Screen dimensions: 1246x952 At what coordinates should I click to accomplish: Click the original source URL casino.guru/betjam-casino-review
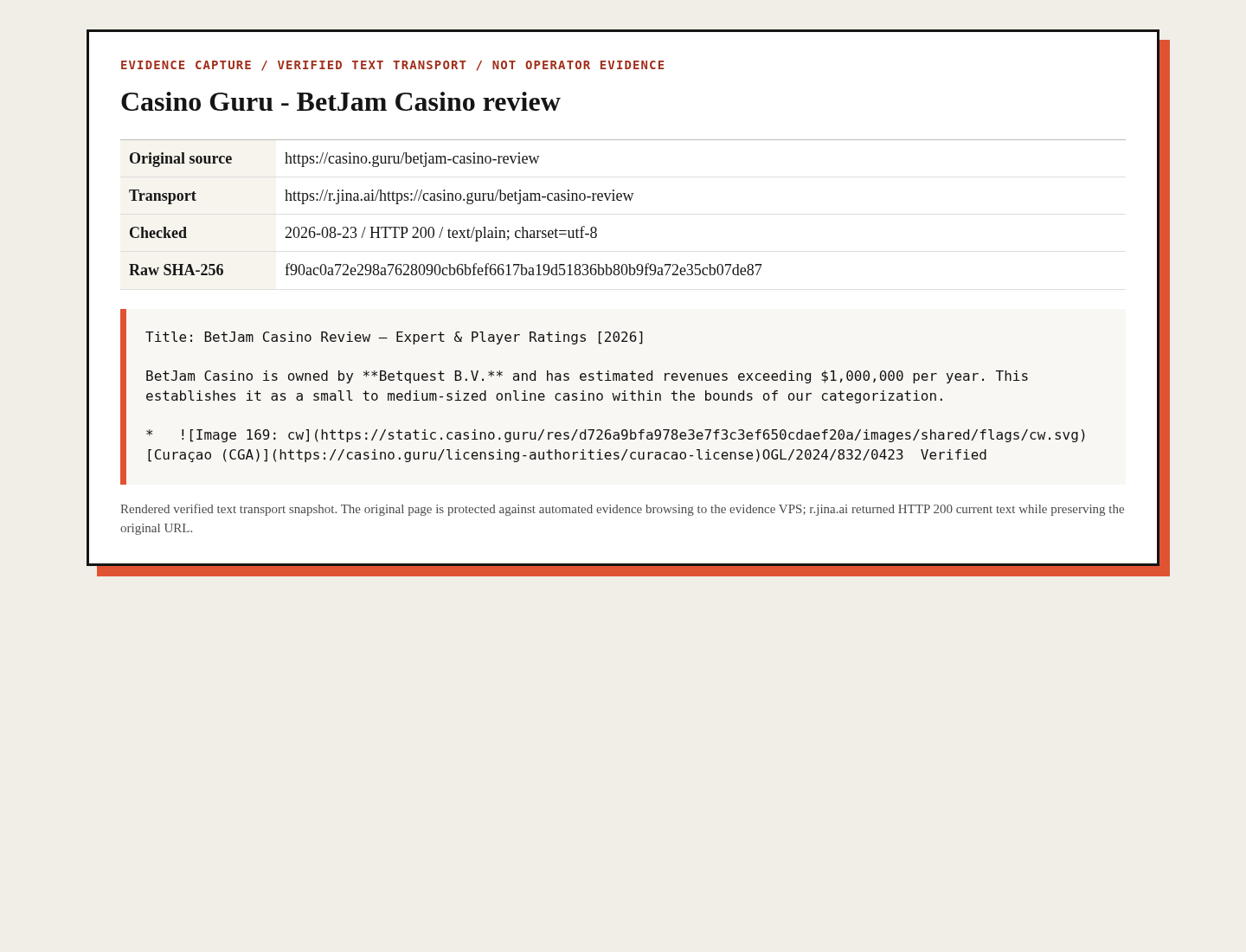(412, 158)
